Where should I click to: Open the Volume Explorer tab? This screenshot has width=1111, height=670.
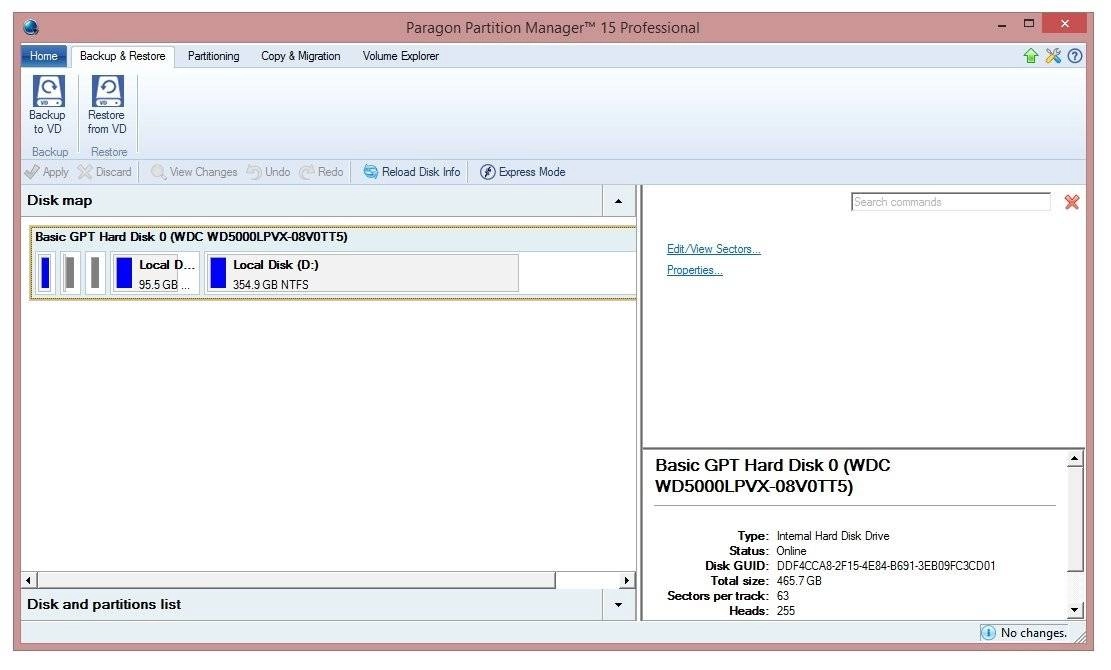point(400,56)
